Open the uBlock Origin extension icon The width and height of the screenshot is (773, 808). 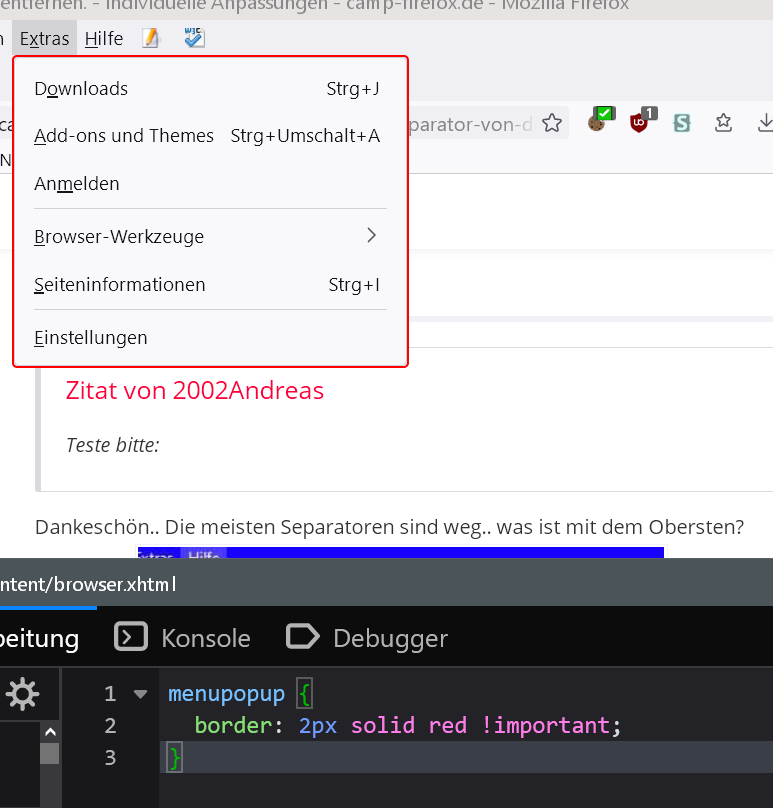[643, 120]
